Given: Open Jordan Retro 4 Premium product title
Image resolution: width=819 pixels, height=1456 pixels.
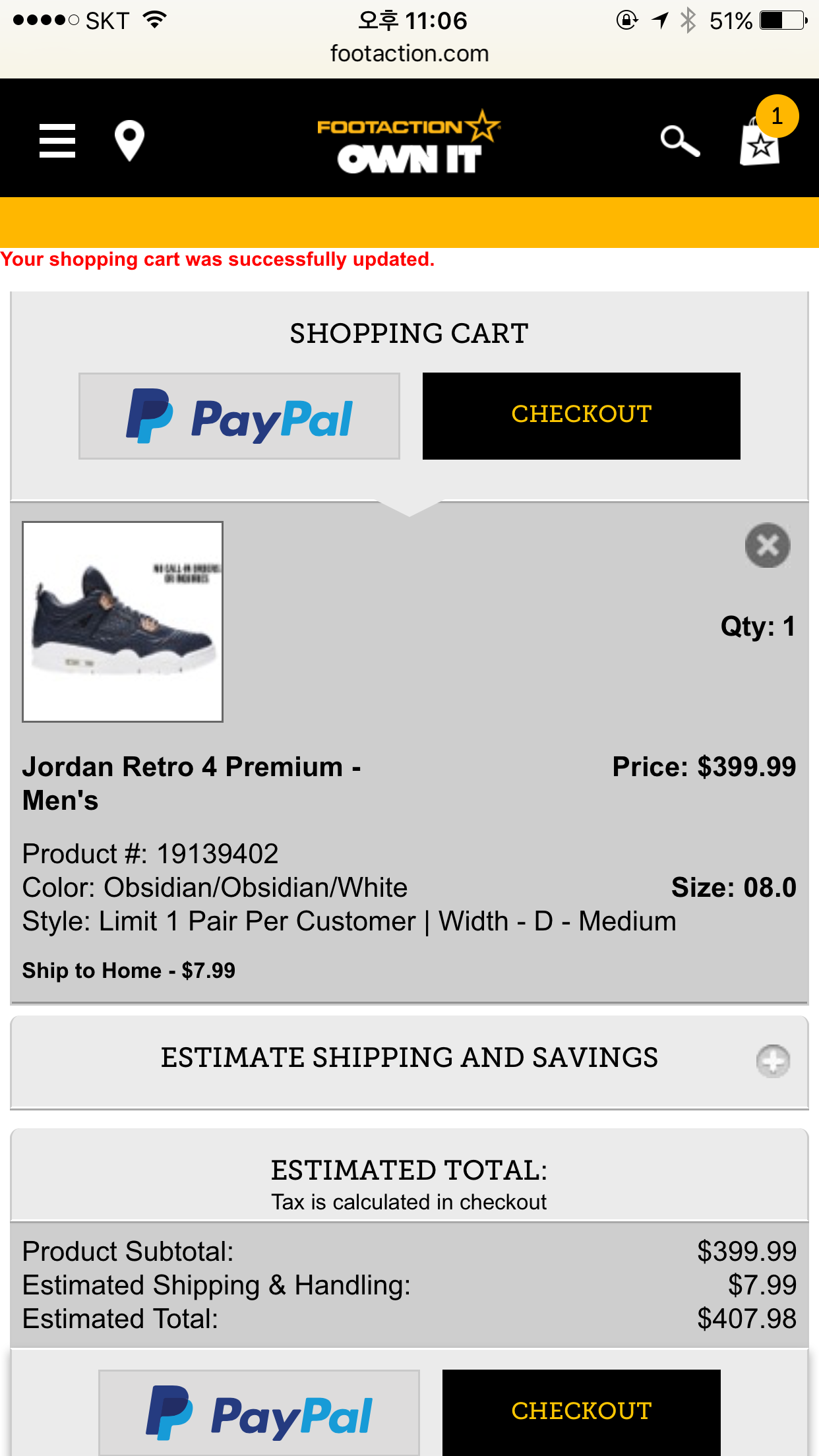Looking at the screenshot, I should 192,783.
